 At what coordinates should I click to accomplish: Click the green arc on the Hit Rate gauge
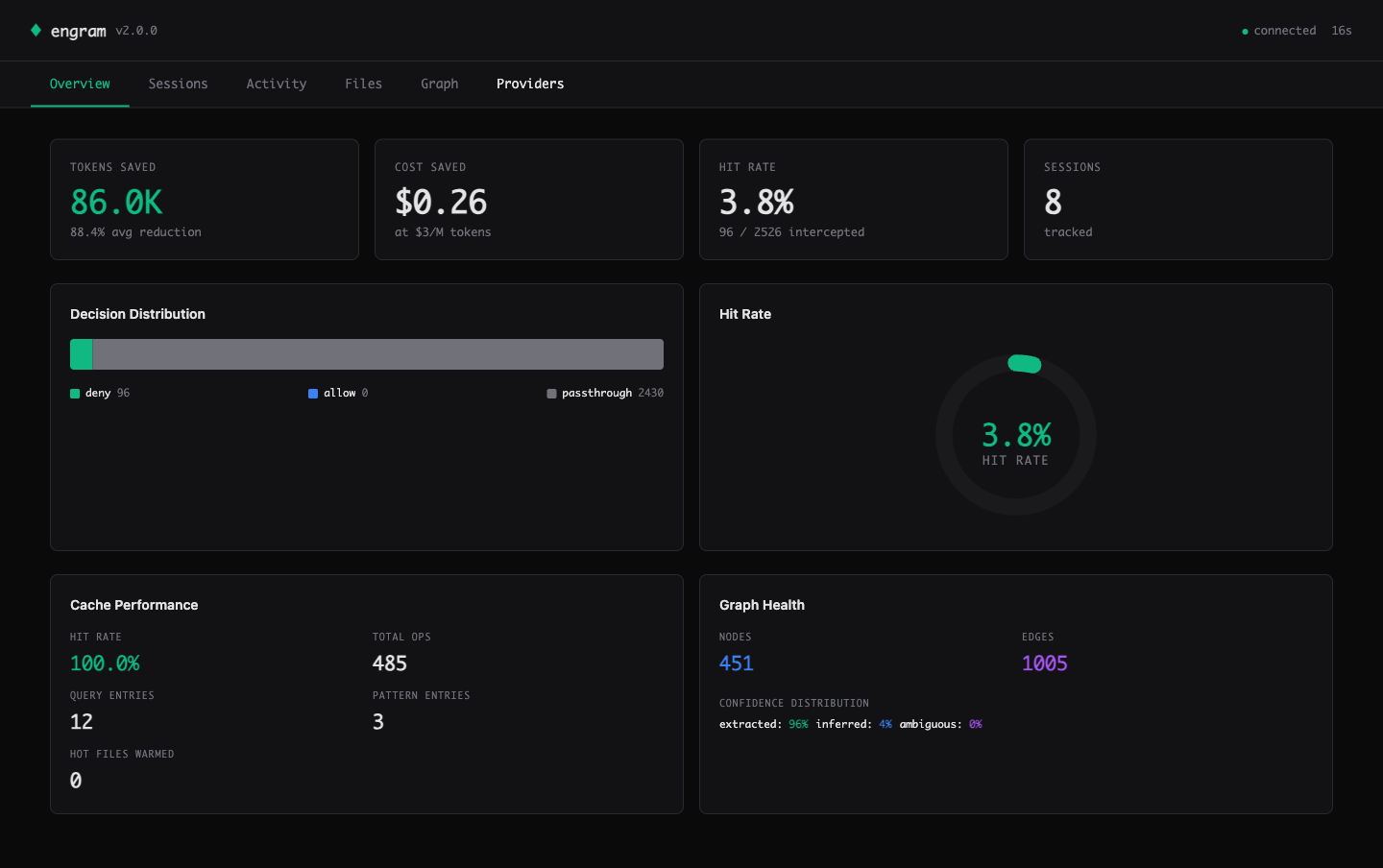[x=1025, y=364]
